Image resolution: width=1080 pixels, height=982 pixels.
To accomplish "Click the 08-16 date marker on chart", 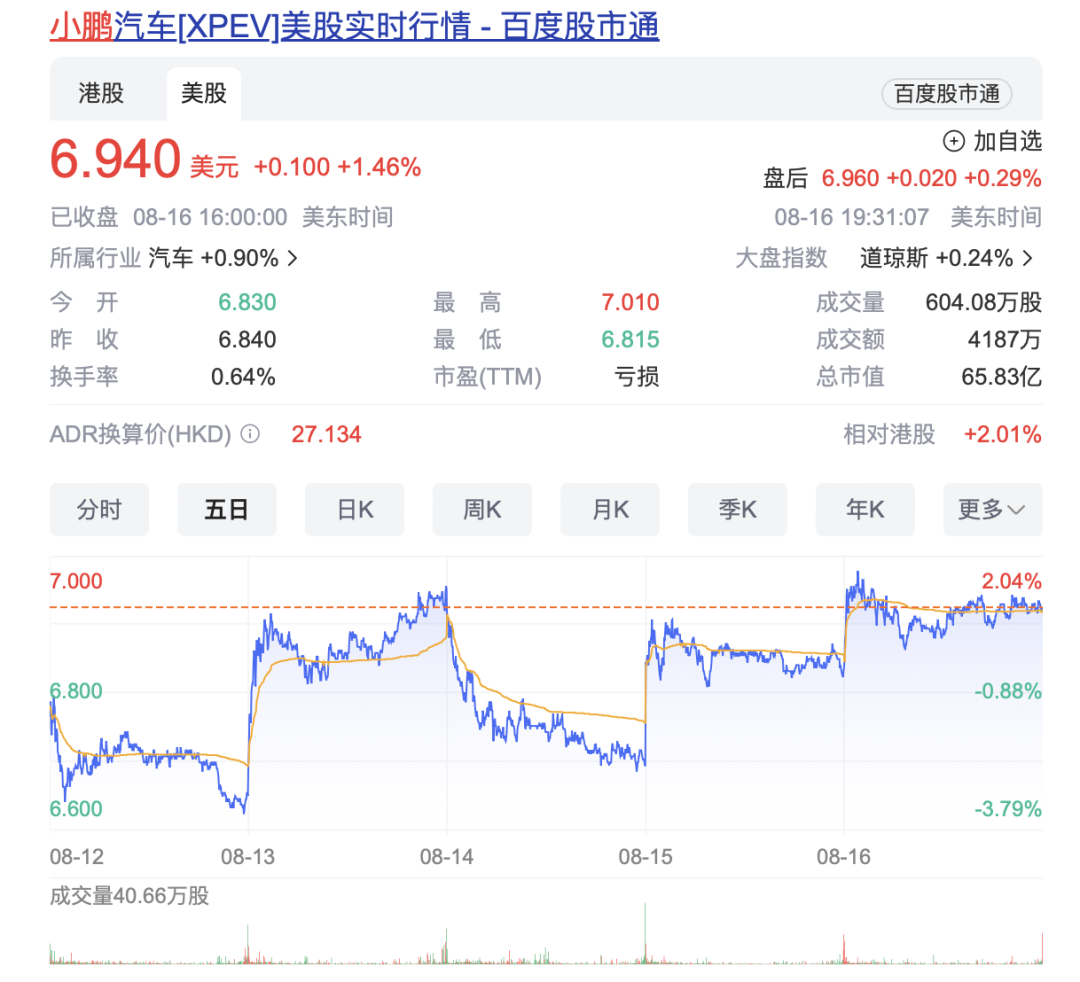I will pos(844,857).
